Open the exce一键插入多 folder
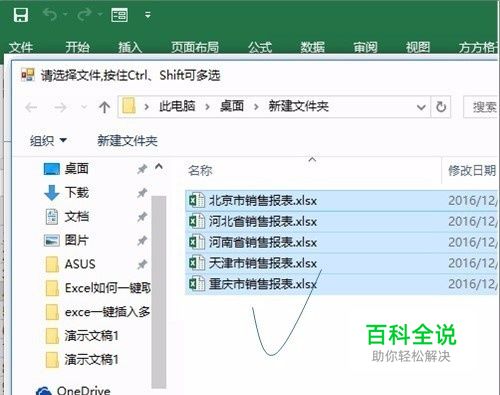The height and width of the screenshot is (395, 500). [x=107, y=312]
